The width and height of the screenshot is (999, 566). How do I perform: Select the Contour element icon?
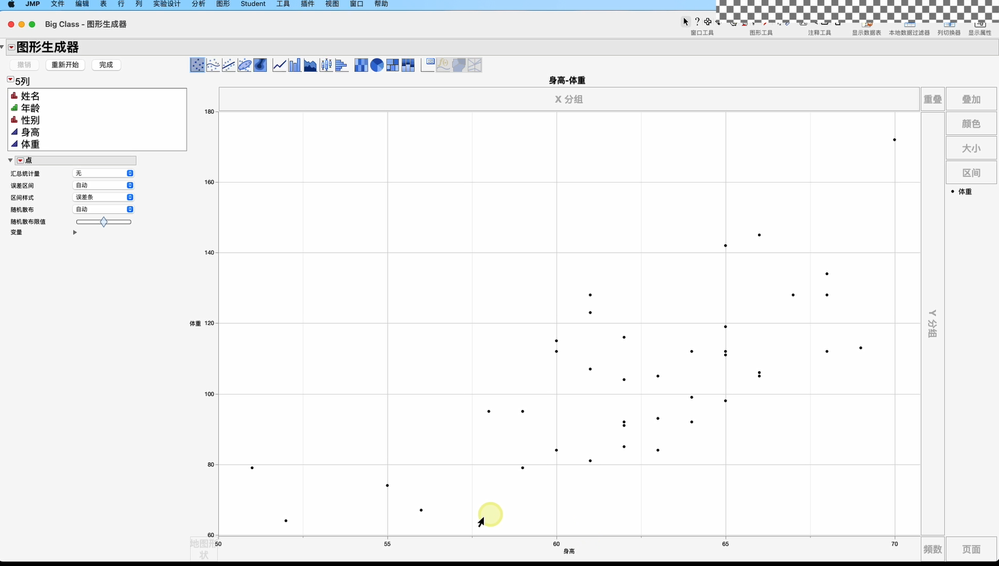tap(260, 65)
